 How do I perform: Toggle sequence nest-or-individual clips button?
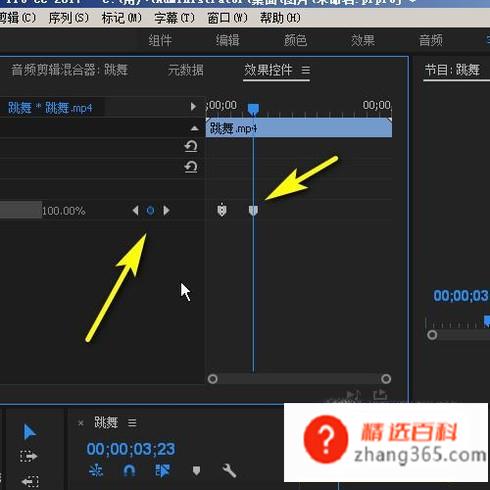(x=96, y=471)
